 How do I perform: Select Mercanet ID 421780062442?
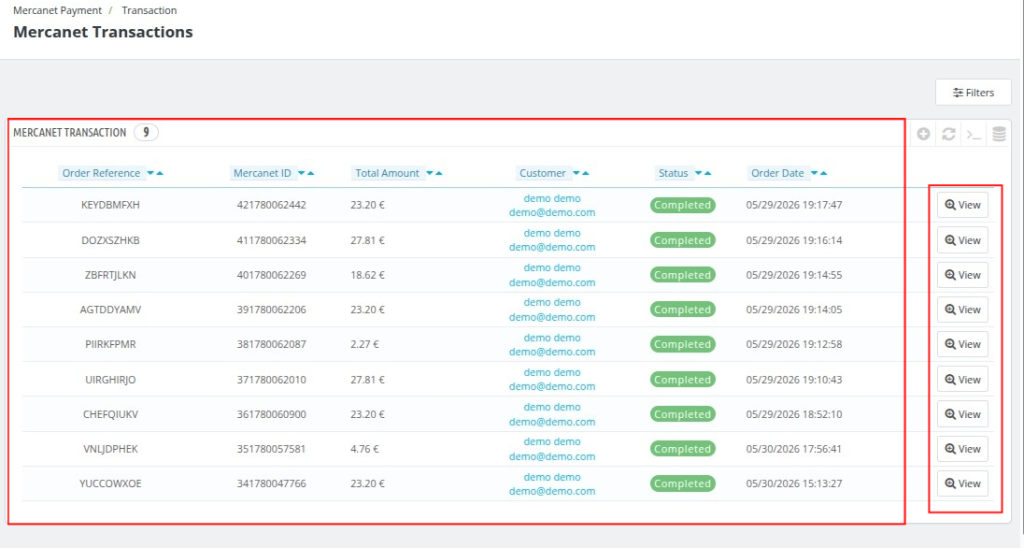(x=271, y=205)
